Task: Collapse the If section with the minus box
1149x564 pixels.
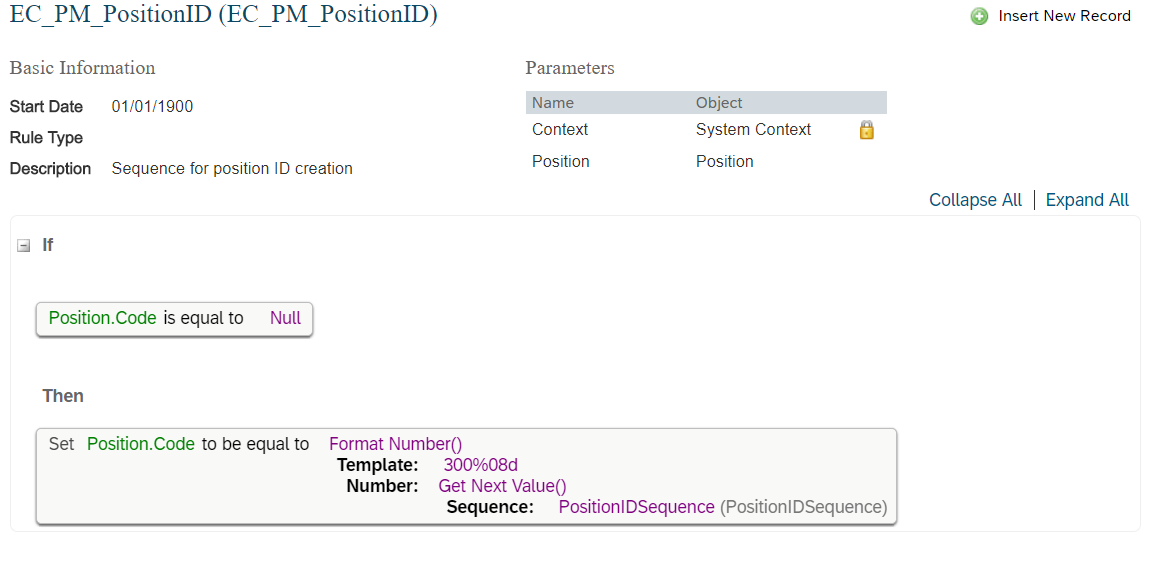Action: (23, 246)
